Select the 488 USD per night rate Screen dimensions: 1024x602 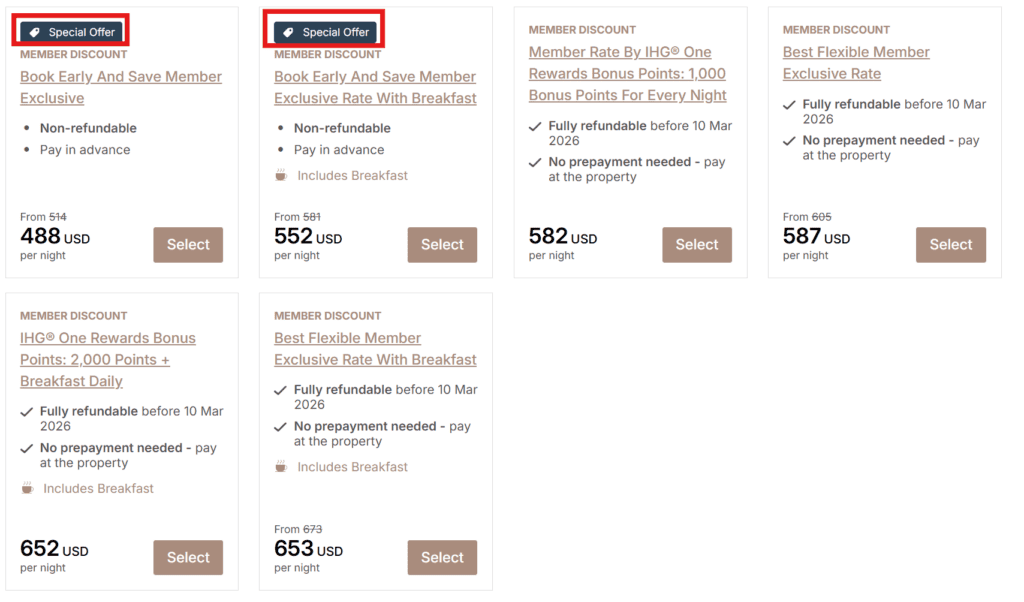tap(188, 244)
